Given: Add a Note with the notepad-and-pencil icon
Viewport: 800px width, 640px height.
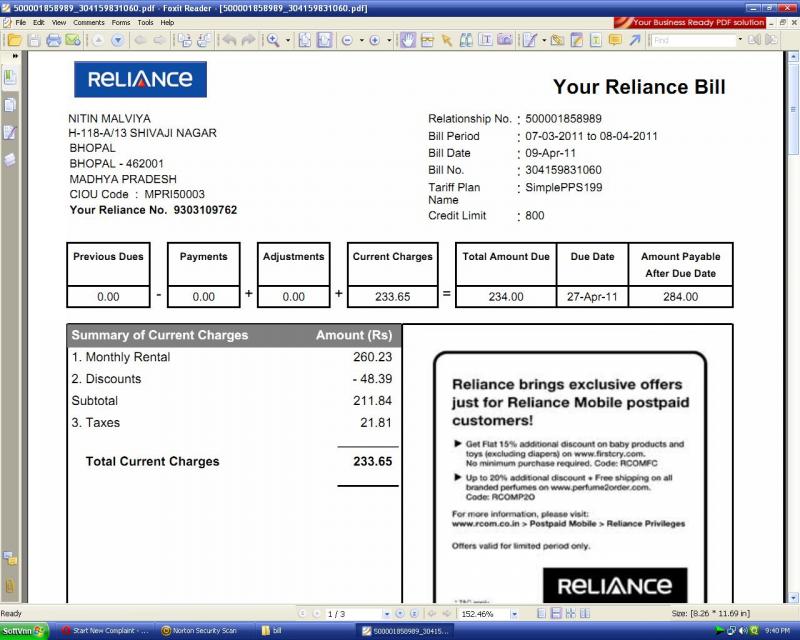Looking at the screenshot, I should coord(577,40).
